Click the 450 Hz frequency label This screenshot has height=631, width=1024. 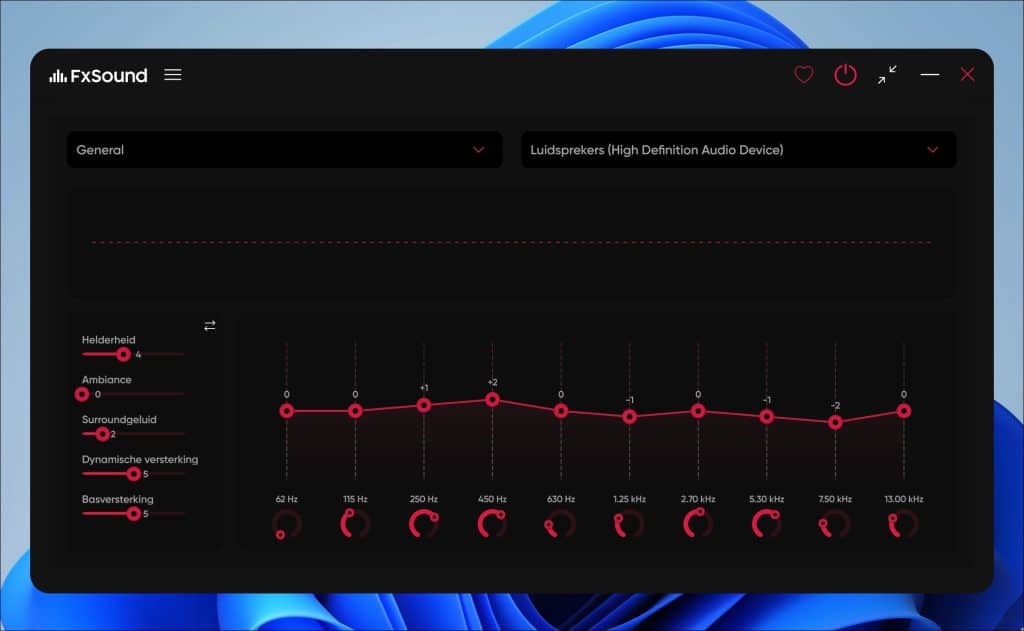[492, 499]
